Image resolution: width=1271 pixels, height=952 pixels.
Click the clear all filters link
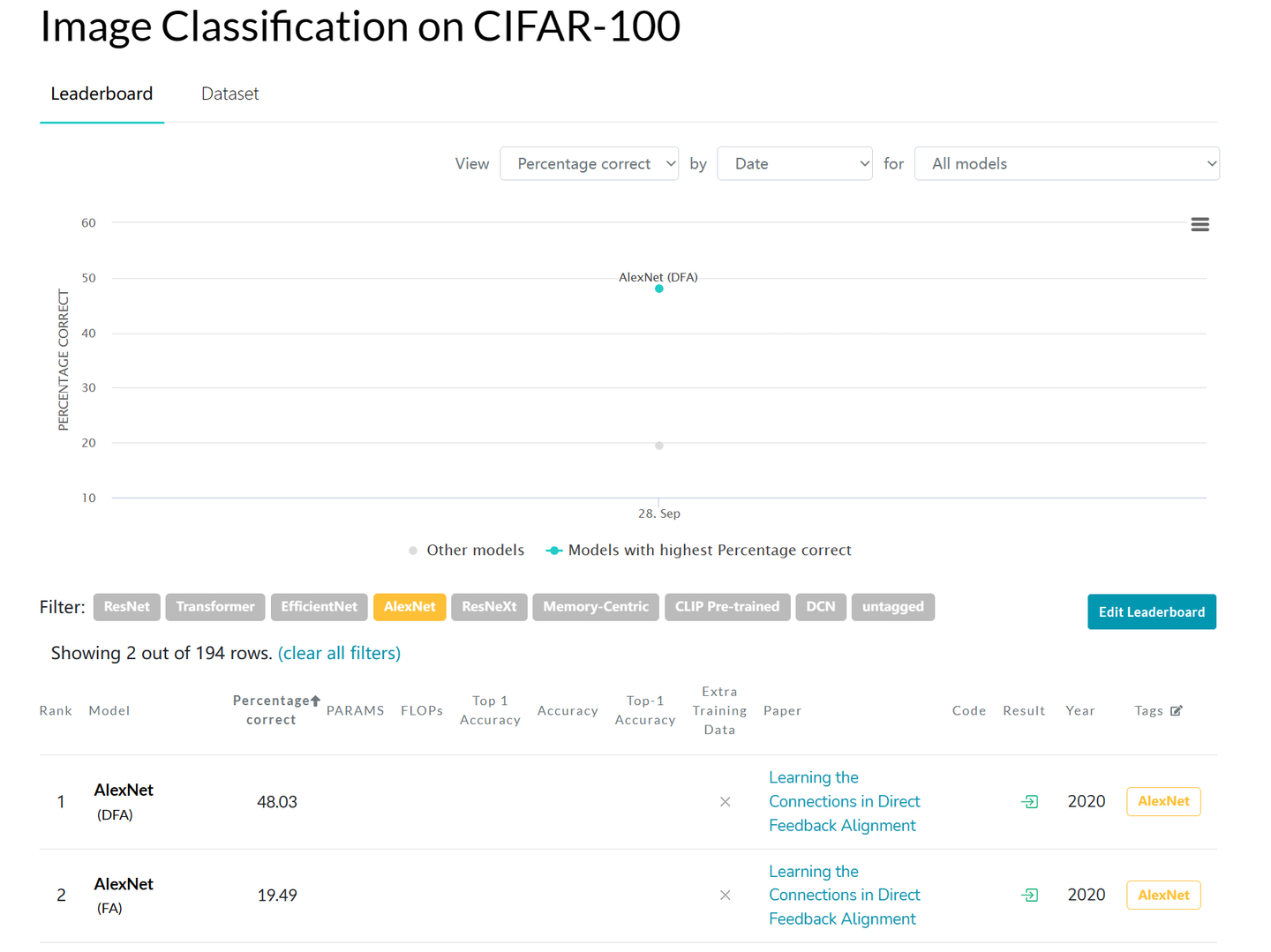coord(339,653)
